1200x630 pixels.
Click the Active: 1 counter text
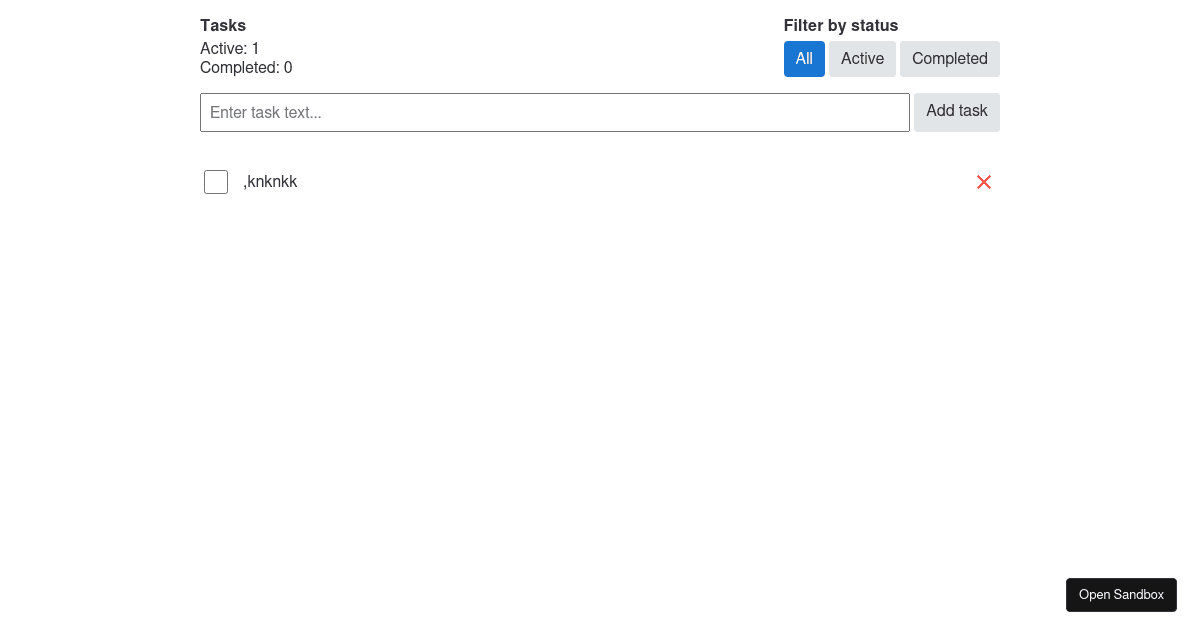pos(229,48)
